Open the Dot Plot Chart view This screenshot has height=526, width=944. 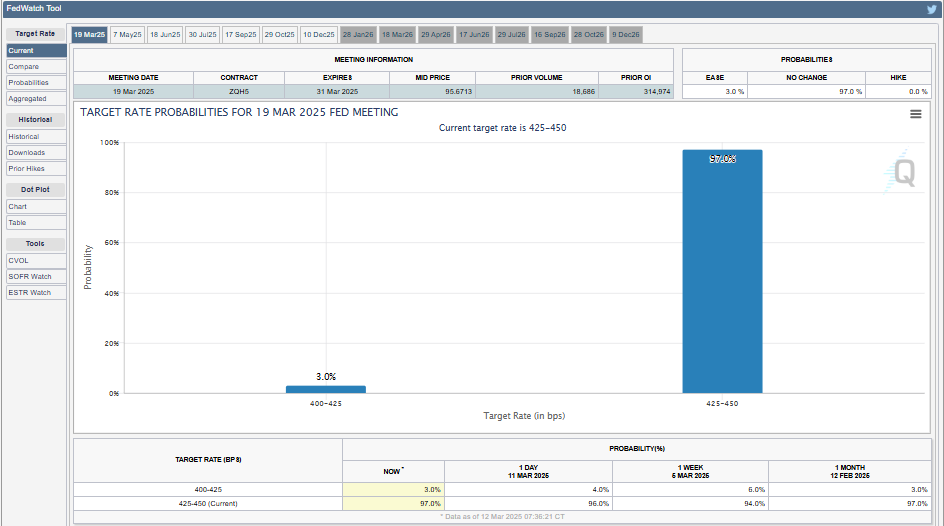tap(18, 207)
